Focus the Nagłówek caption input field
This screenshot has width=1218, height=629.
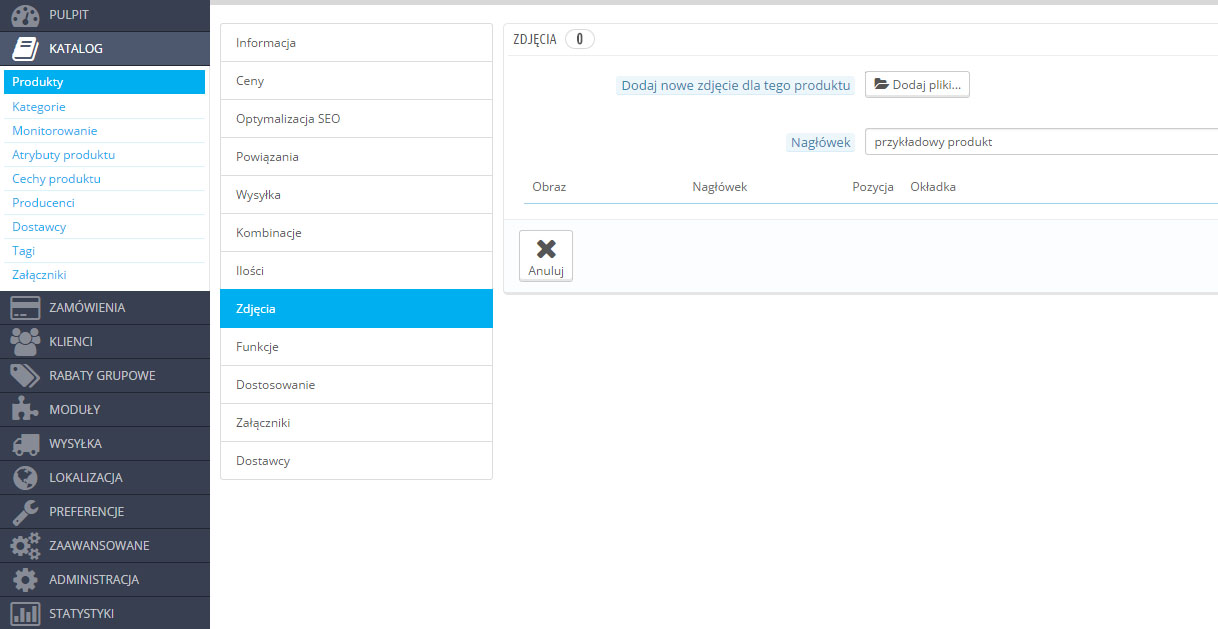coord(1041,142)
